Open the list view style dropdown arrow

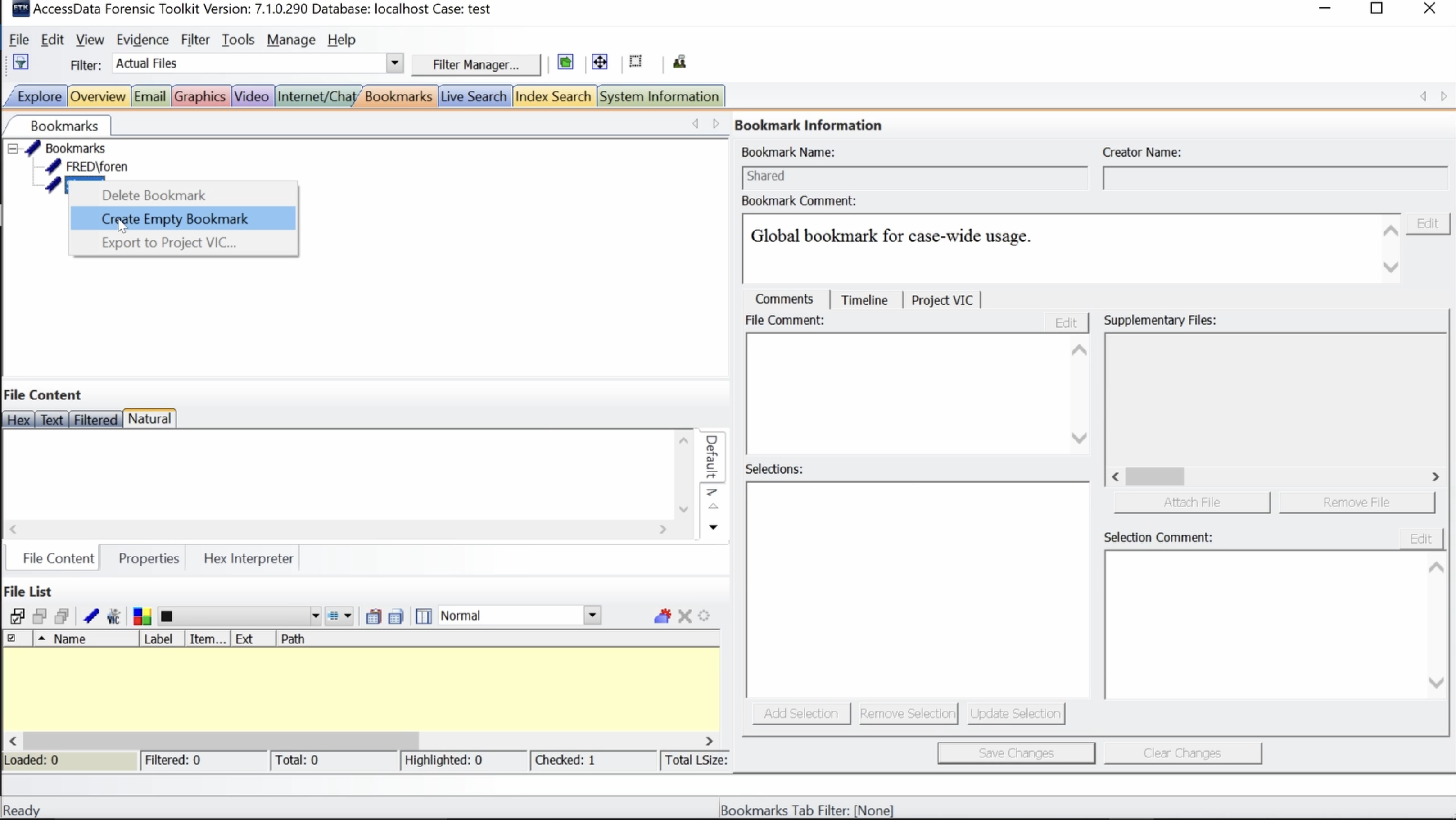(x=348, y=616)
